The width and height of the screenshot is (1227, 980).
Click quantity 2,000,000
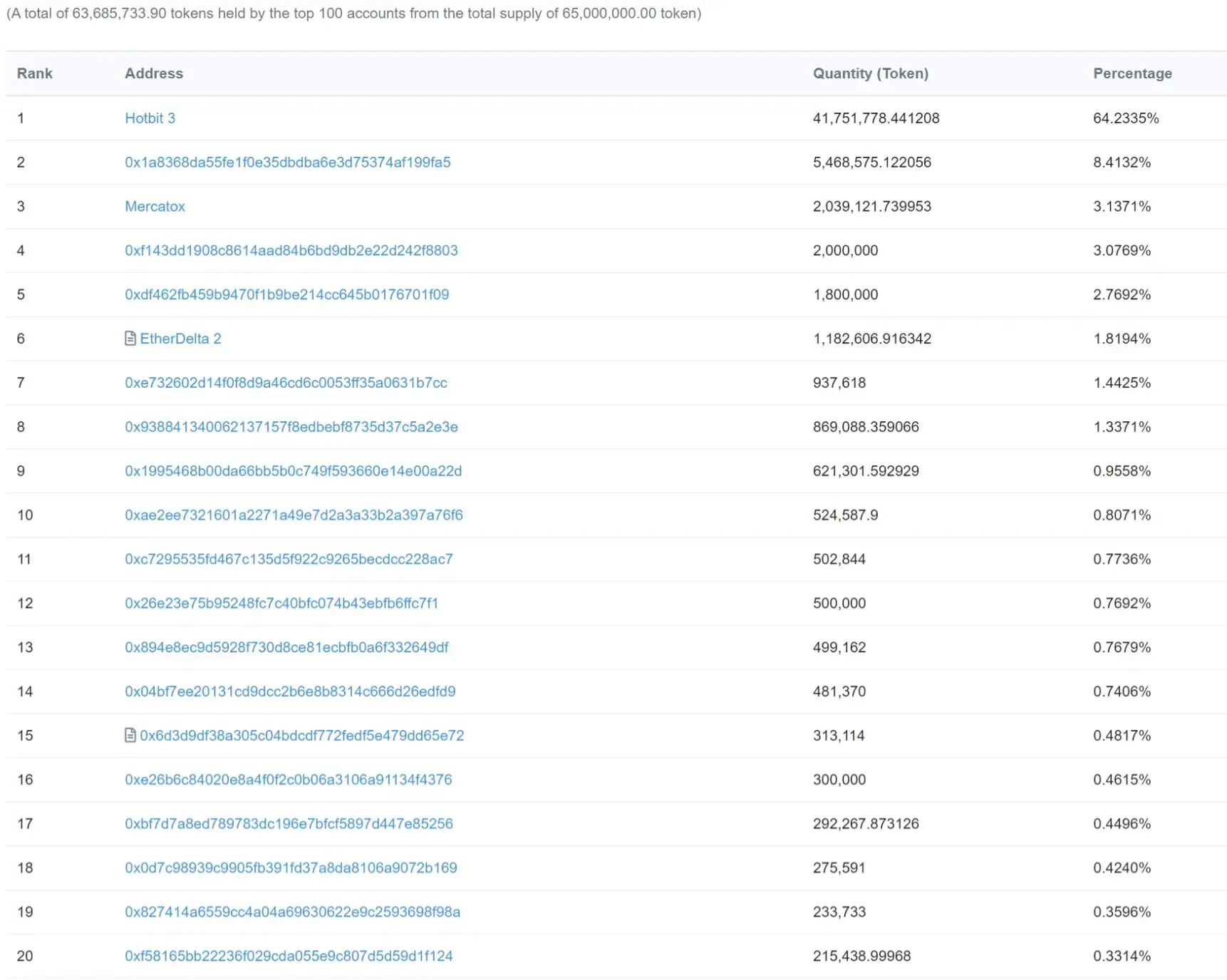pyautogui.click(x=846, y=251)
